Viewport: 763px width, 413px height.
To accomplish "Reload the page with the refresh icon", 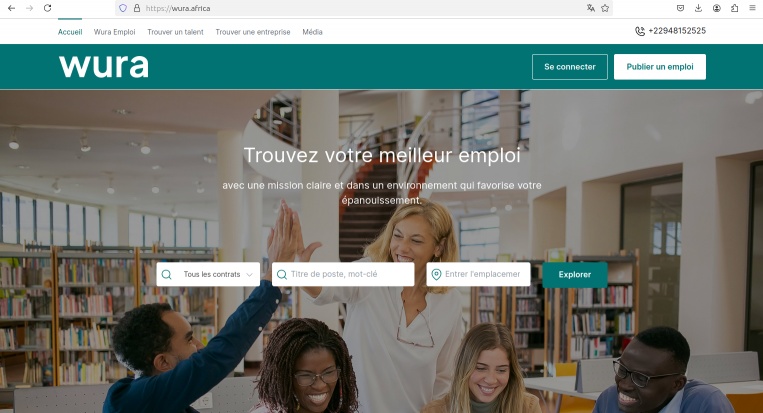I will (47, 8).
